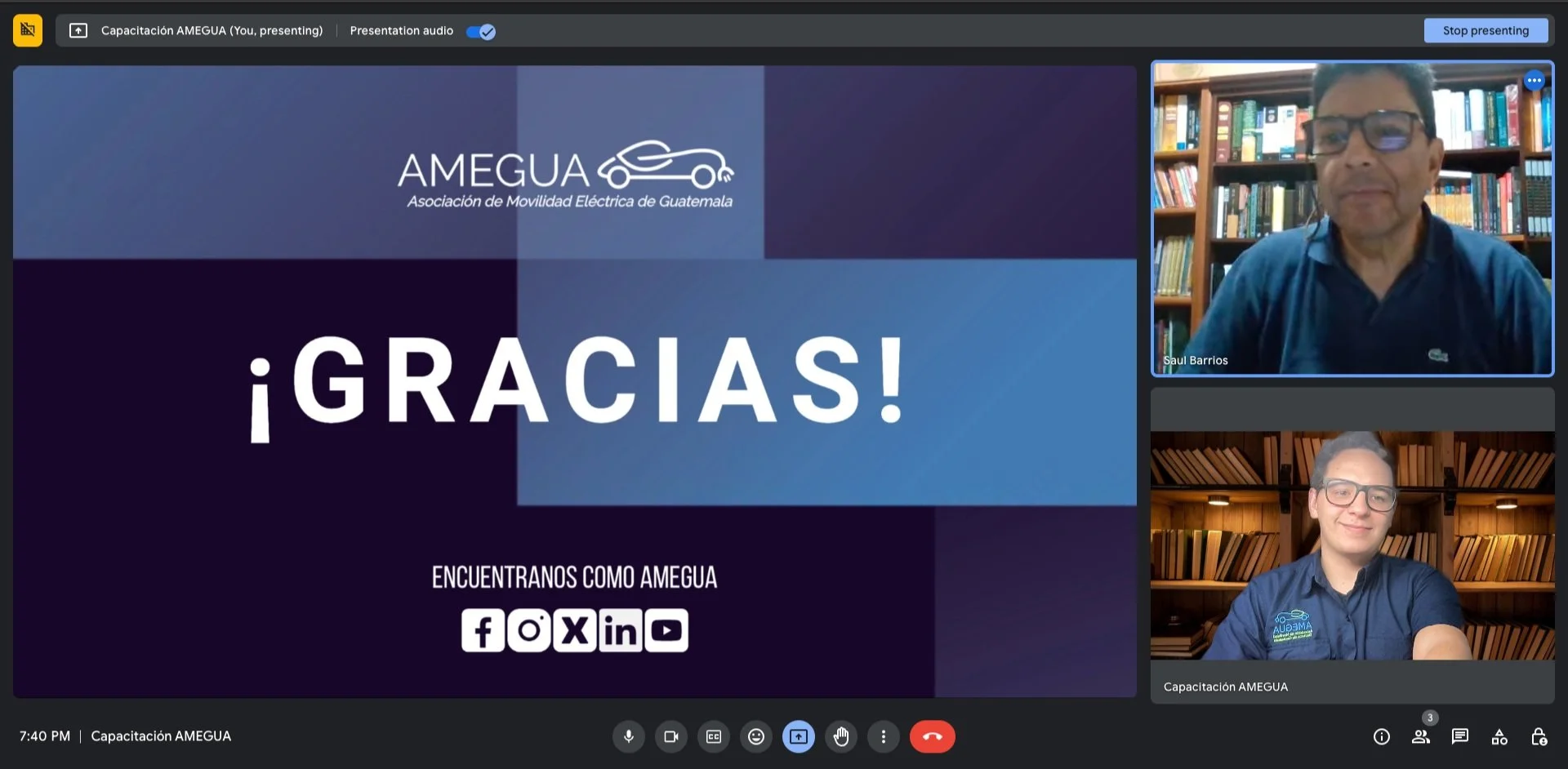Click the X icon on the slide
The image size is (1568, 769).
pyautogui.click(x=574, y=630)
